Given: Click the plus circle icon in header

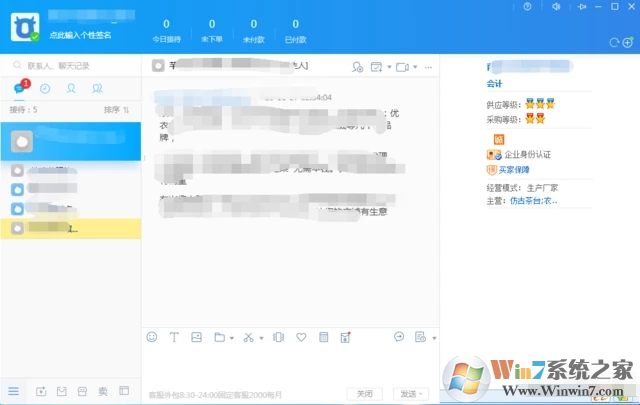Looking at the screenshot, I should 628,42.
